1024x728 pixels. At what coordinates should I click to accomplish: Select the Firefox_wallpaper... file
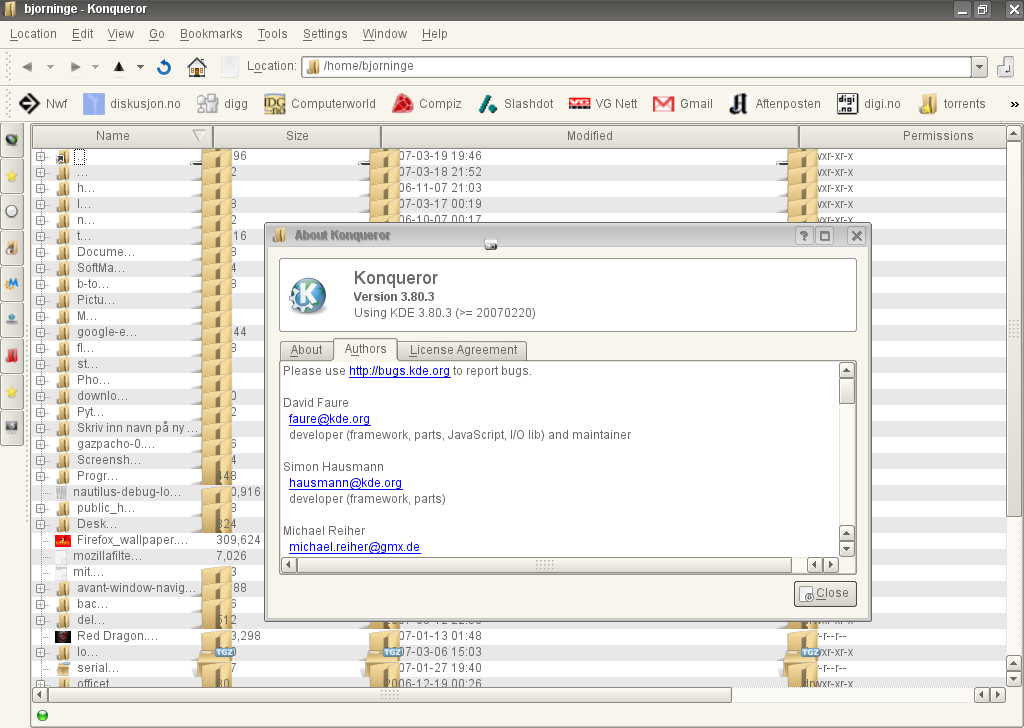coord(132,540)
